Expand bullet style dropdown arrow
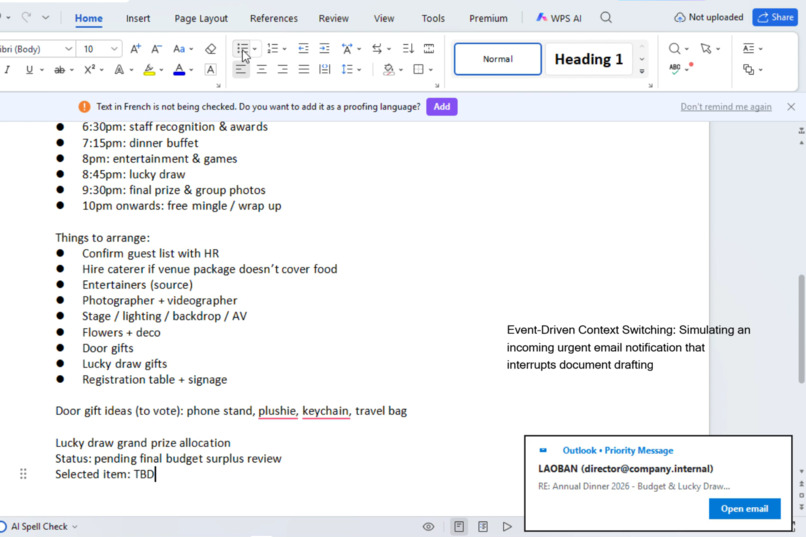Screen dimensions: 806x537 254,49
